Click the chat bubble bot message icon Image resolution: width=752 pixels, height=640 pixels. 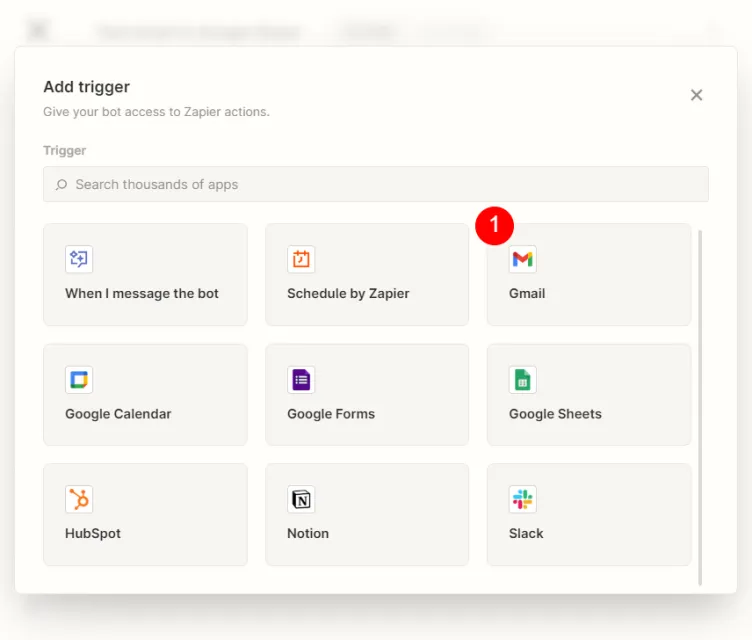pyautogui.click(x=79, y=260)
